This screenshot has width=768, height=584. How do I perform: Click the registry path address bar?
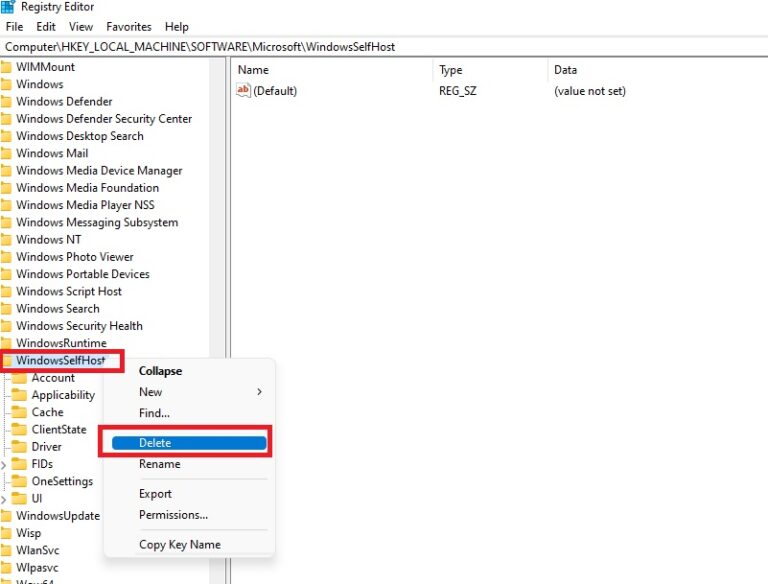(x=384, y=47)
